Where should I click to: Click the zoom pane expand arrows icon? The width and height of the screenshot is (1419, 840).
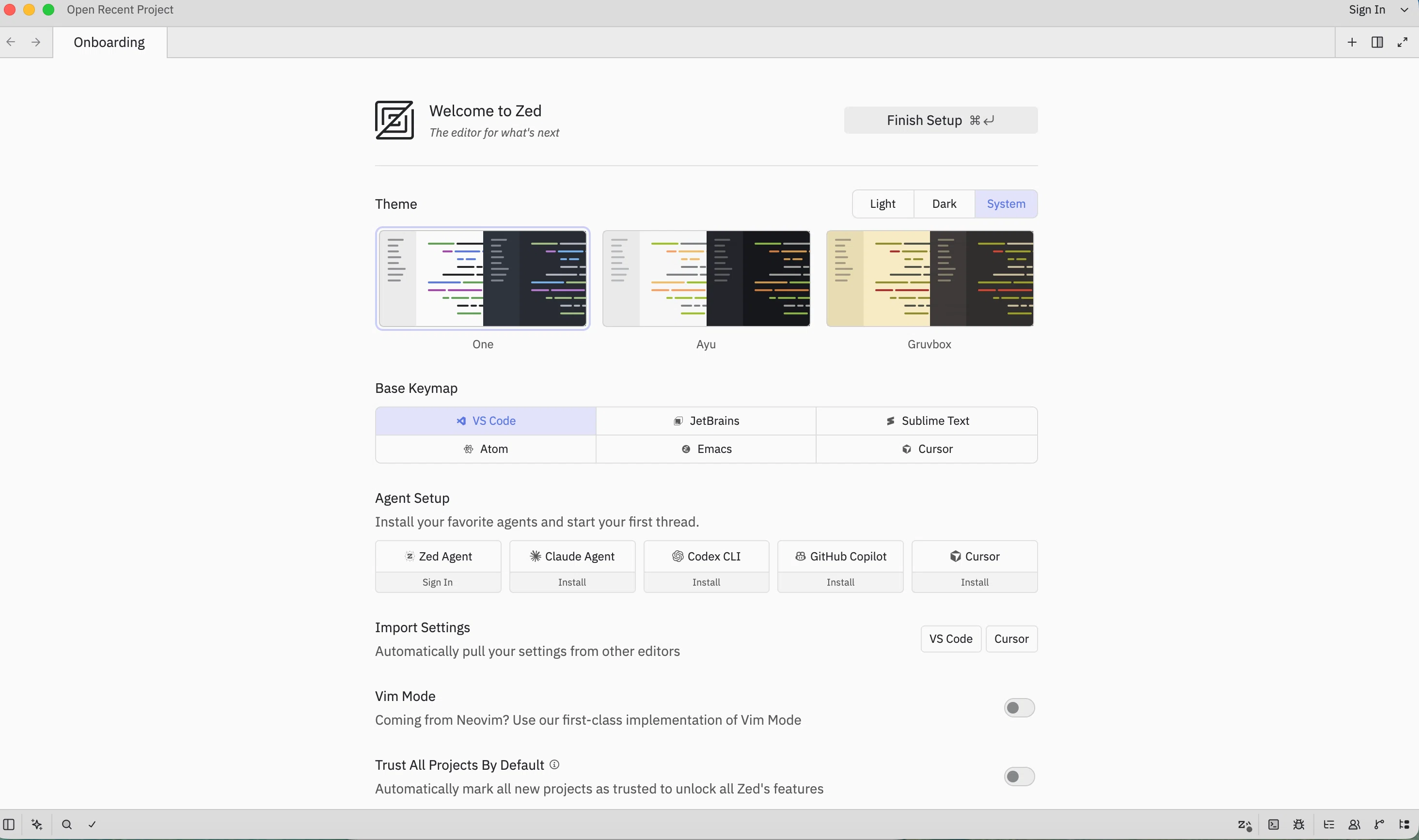point(1403,42)
